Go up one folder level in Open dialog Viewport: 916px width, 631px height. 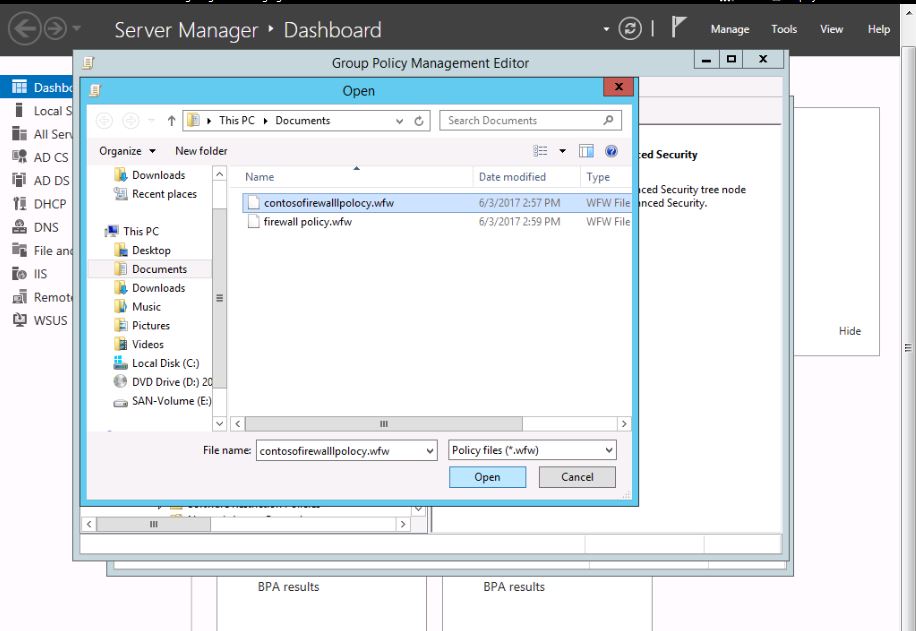pos(171,120)
